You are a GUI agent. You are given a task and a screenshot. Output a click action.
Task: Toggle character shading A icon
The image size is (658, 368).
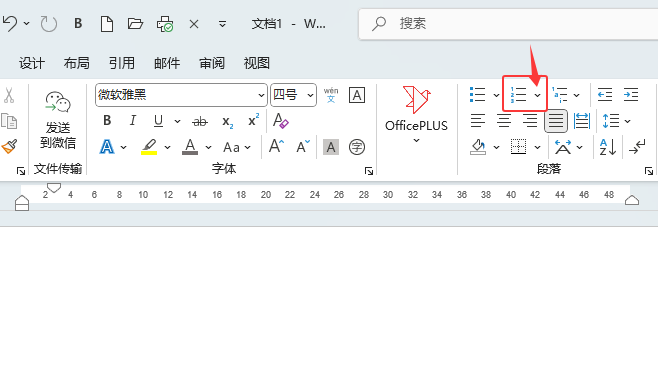pos(331,147)
